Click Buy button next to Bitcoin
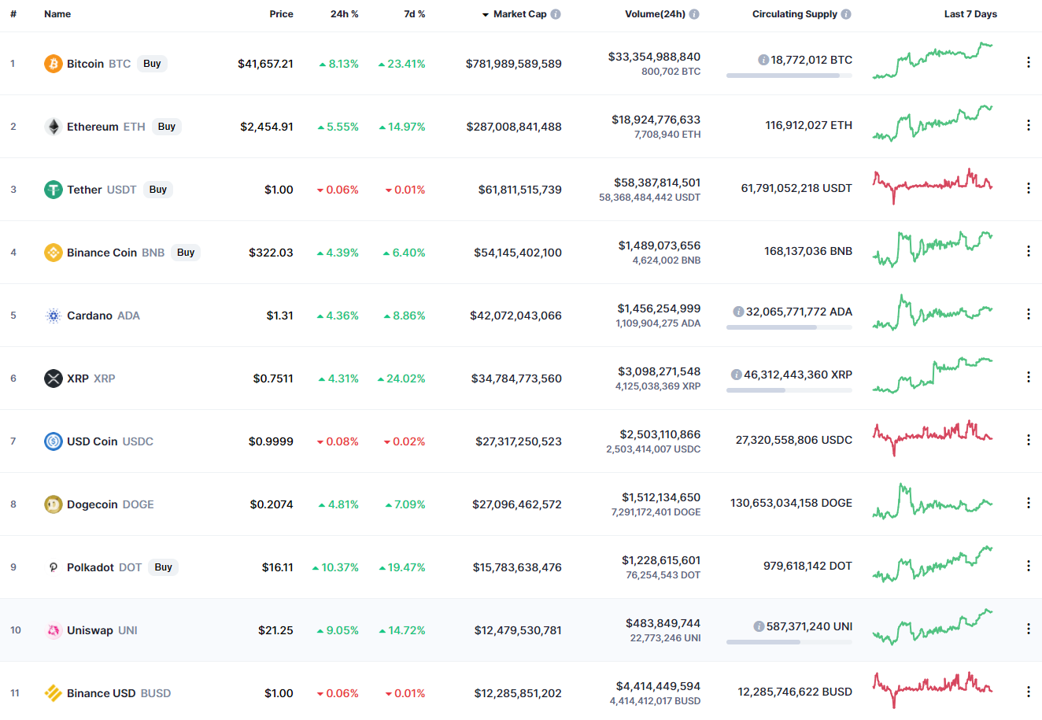 click(152, 64)
